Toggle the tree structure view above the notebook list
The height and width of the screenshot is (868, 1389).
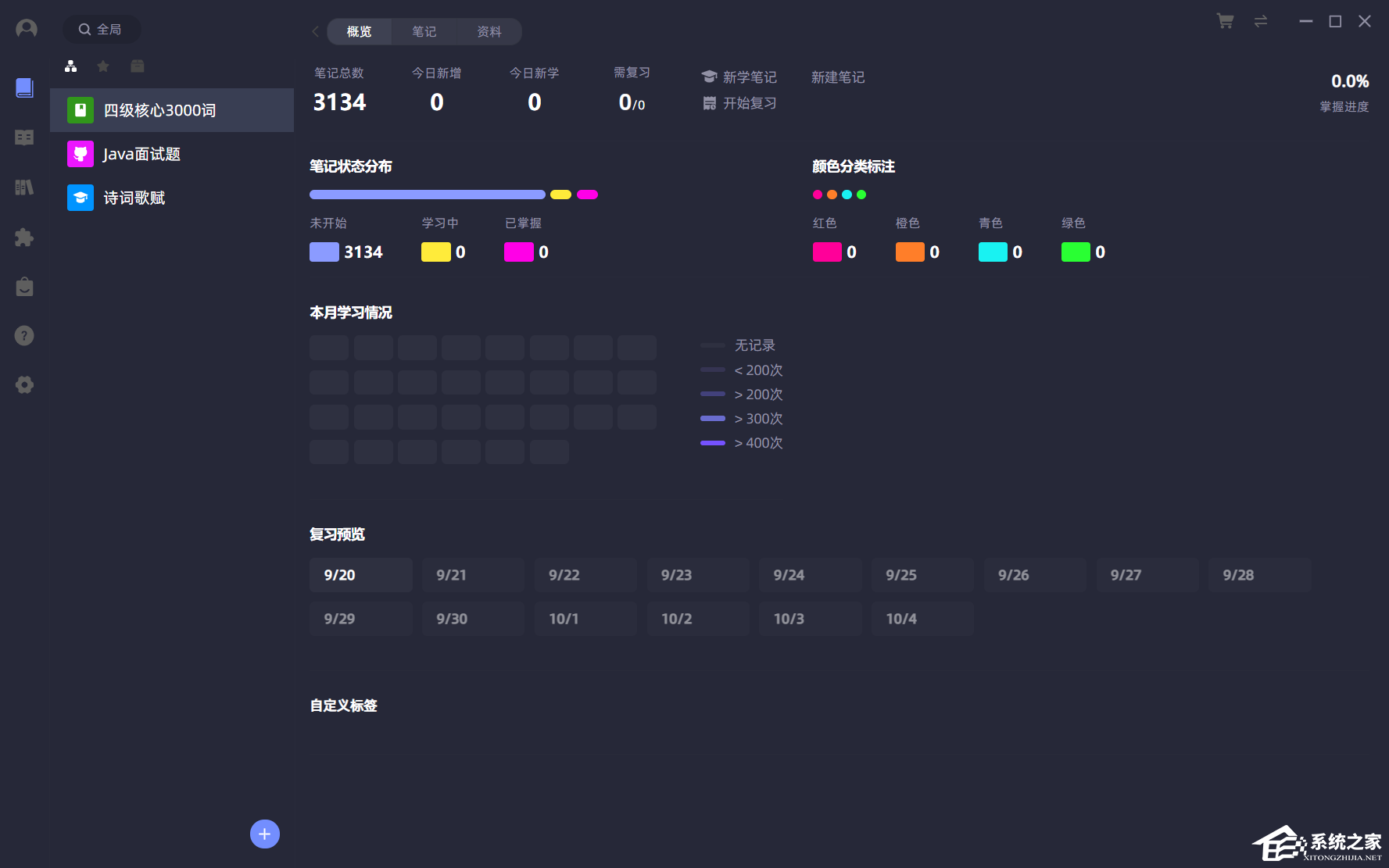point(70,66)
